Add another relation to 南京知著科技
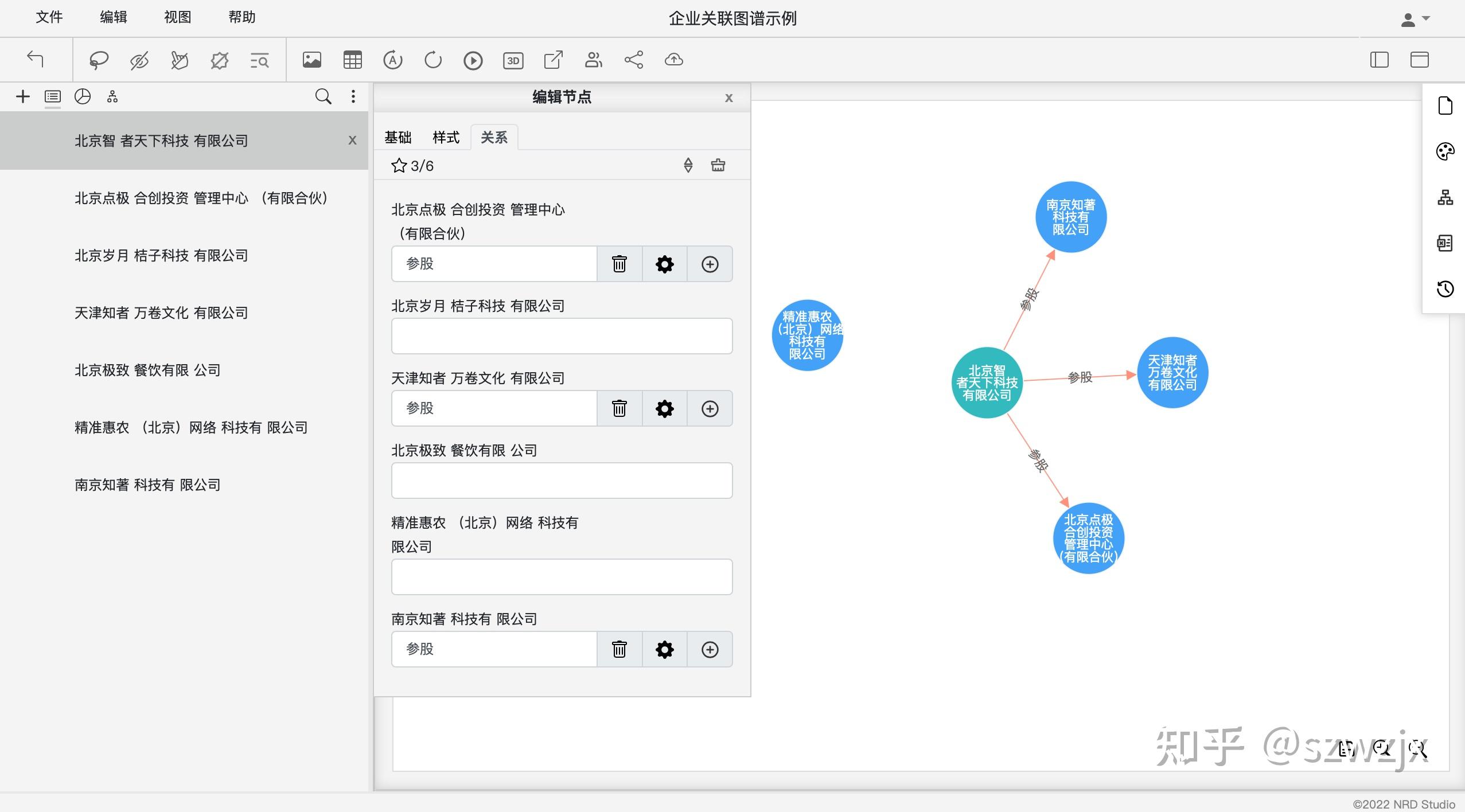 pos(710,649)
